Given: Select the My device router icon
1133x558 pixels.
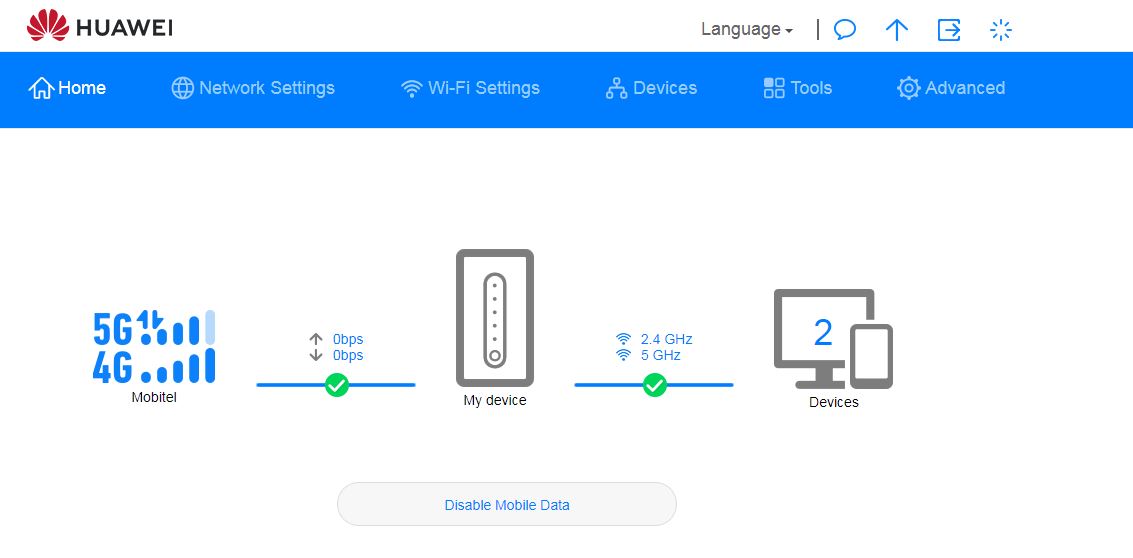Looking at the screenshot, I should click(x=495, y=318).
